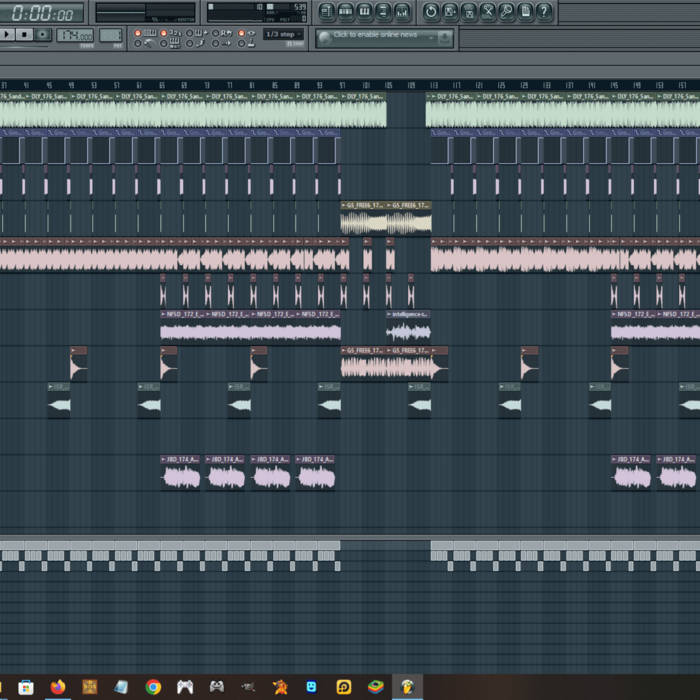Viewport: 700px width, 700px height.
Task: Expand the online news panel arrow
Action: (x=444, y=37)
